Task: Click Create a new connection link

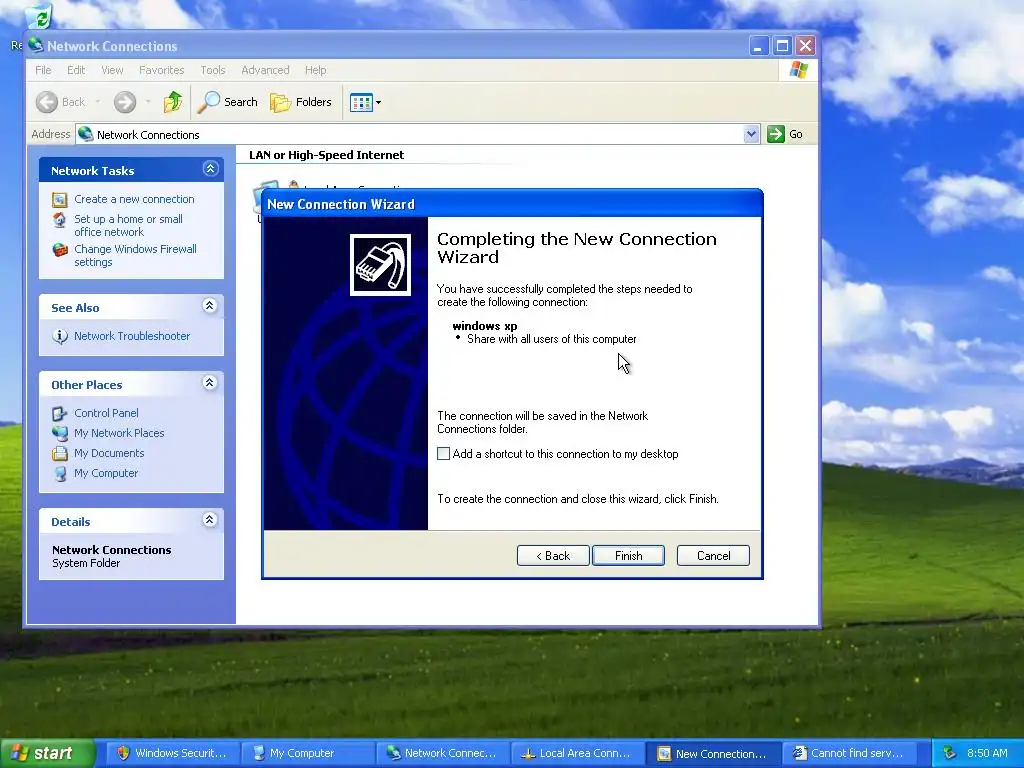Action: (x=134, y=199)
